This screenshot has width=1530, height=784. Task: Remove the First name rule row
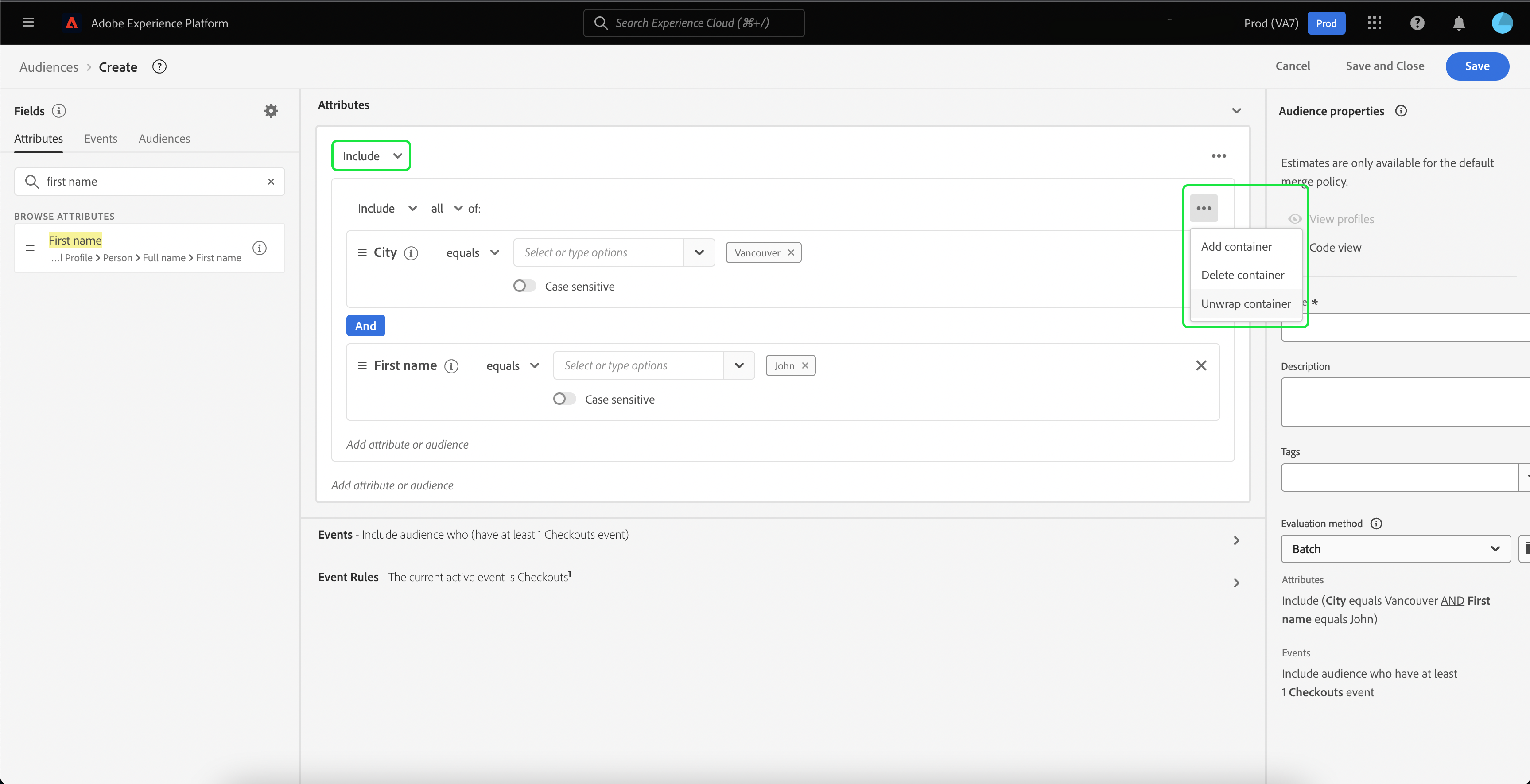[1201, 365]
